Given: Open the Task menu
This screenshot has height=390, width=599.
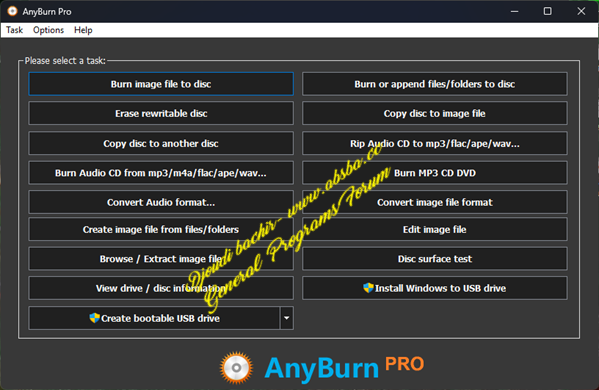Looking at the screenshot, I should (x=15, y=30).
